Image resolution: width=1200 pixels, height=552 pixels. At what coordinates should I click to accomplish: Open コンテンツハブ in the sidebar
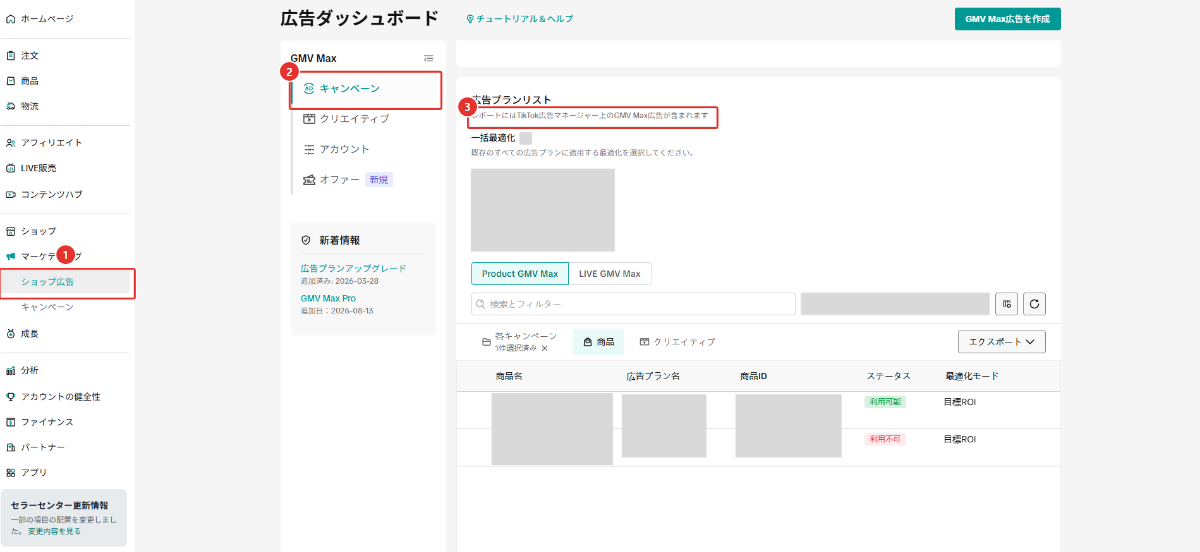pyautogui.click(x=52, y=194)
